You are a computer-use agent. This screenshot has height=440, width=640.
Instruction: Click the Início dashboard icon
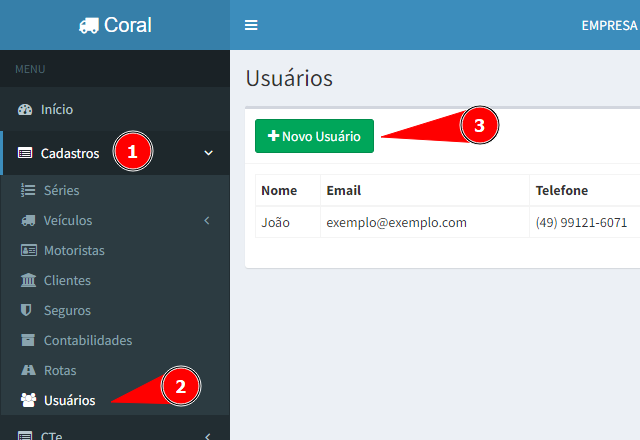(x=26, y=110)
